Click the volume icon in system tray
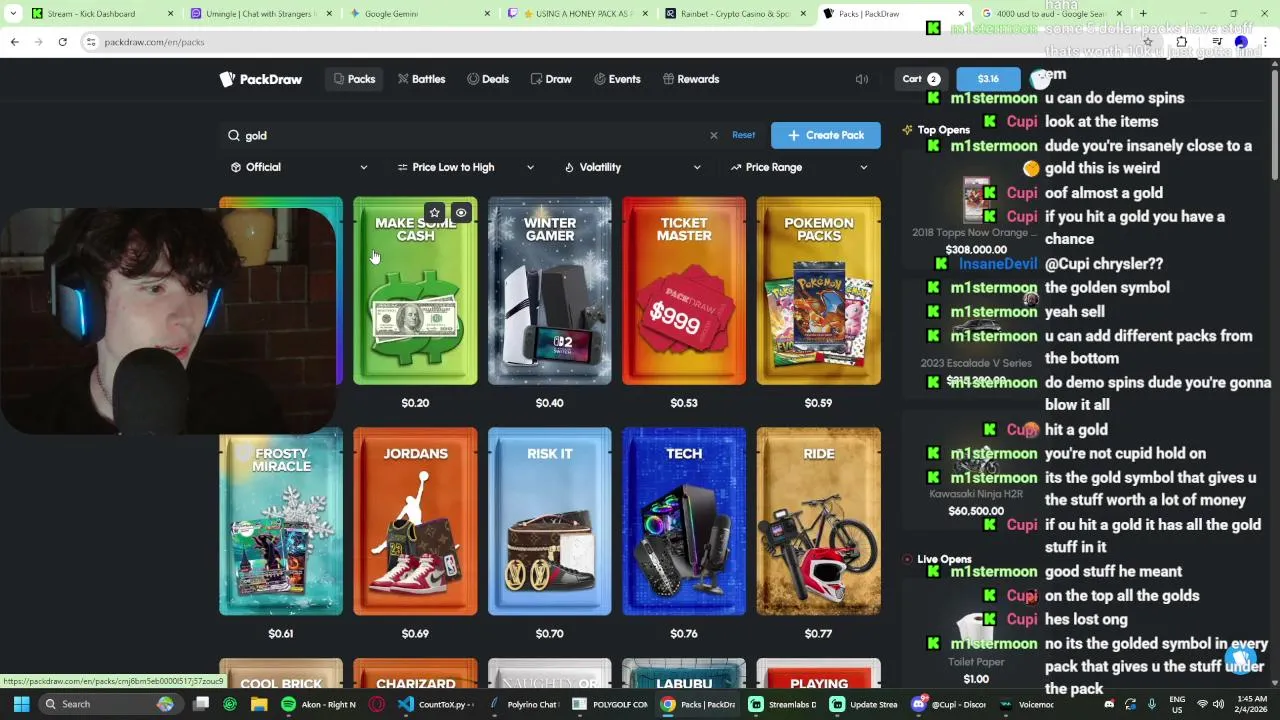This screenshot has width=1280, height=720. pyautogui.click(x=1218, y=704)
